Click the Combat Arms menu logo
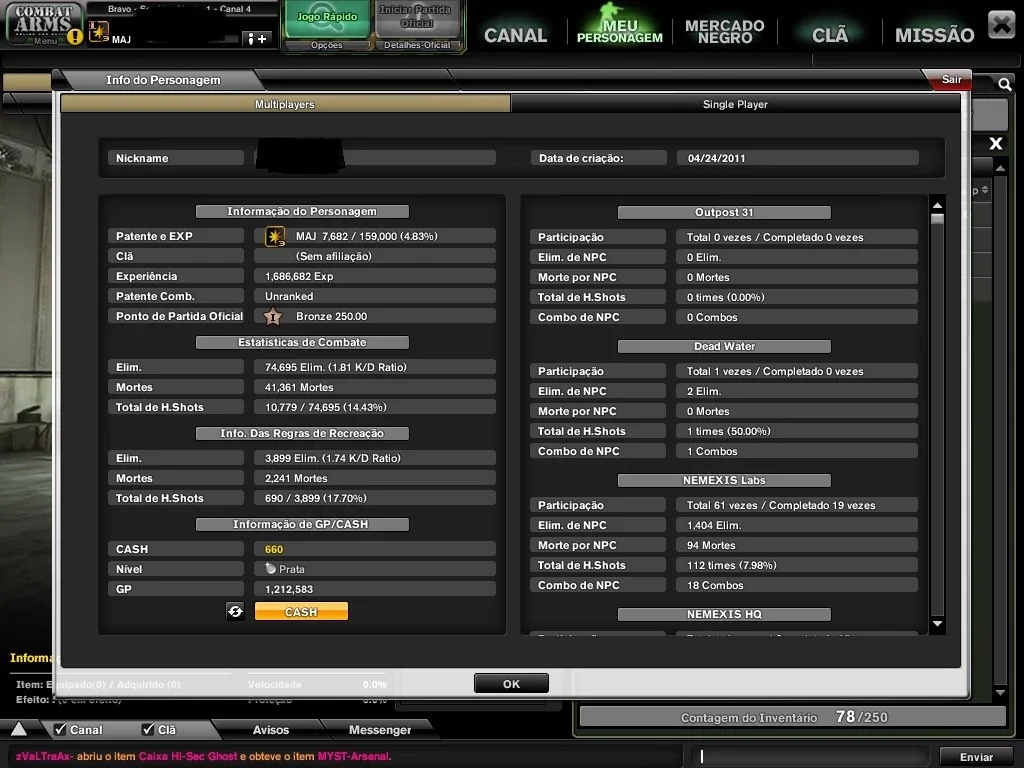Viewport: 1024px width, 768px height. [x=44, y=24]
